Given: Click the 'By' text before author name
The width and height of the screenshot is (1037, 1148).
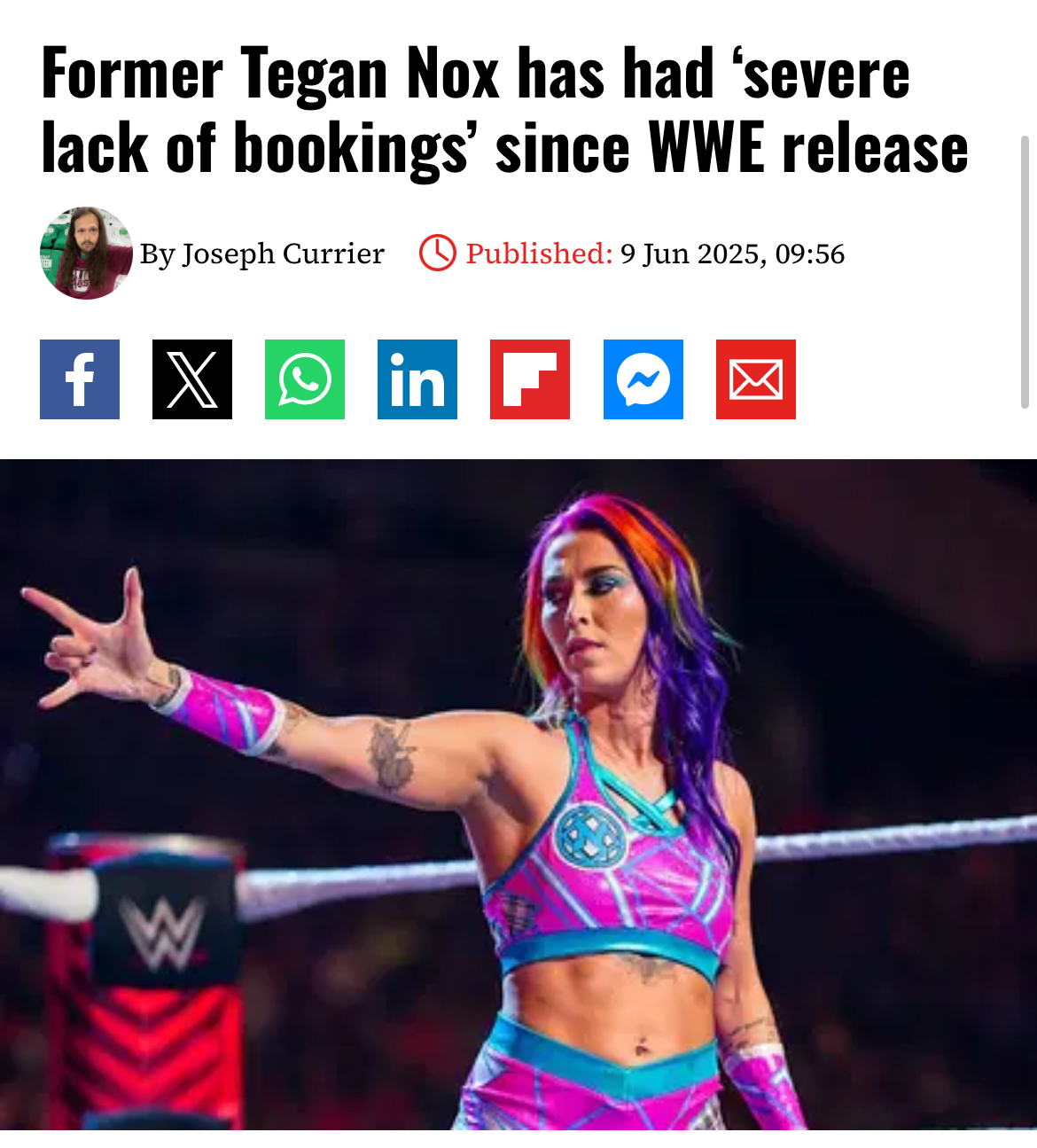Looking at the screenshot, I should 158,254.
